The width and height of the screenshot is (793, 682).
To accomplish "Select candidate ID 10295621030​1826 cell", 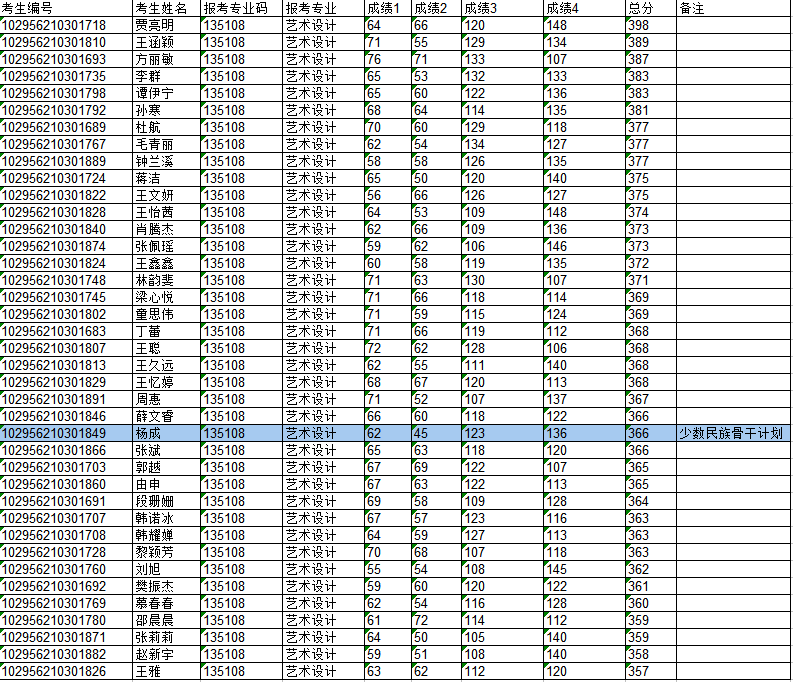I will 66,671.
